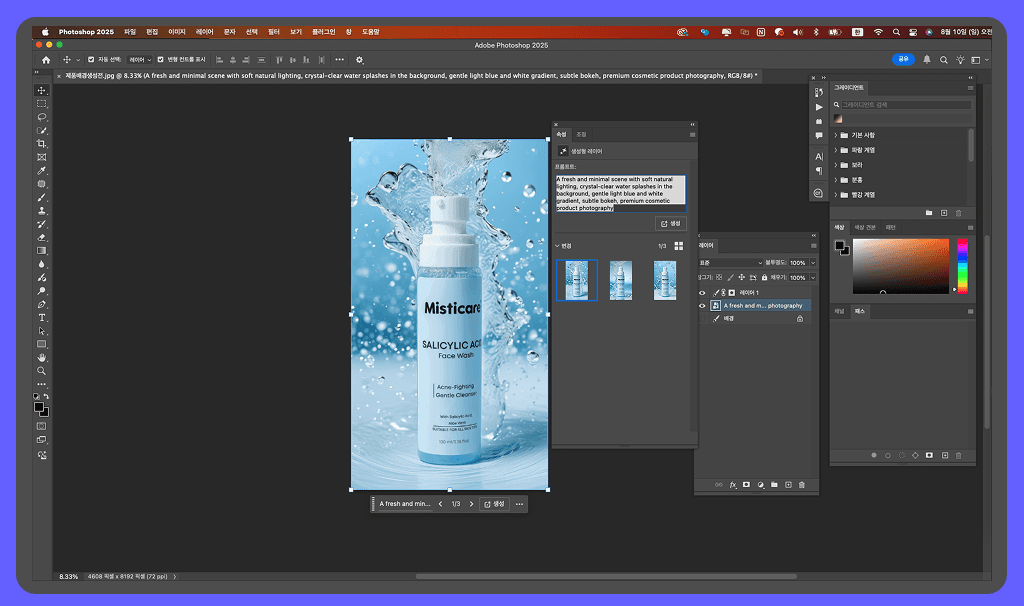Select the Crop tool
This screenshot has height=606, width=1024.
42,144
